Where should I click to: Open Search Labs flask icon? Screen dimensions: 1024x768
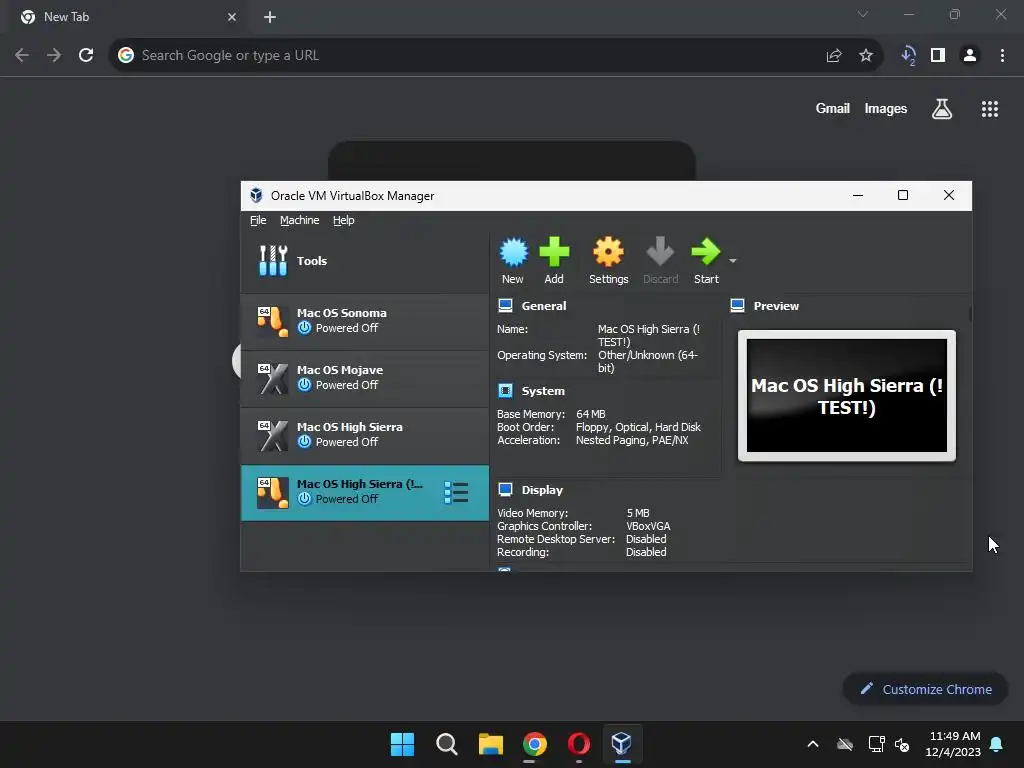tap(942, 109)
